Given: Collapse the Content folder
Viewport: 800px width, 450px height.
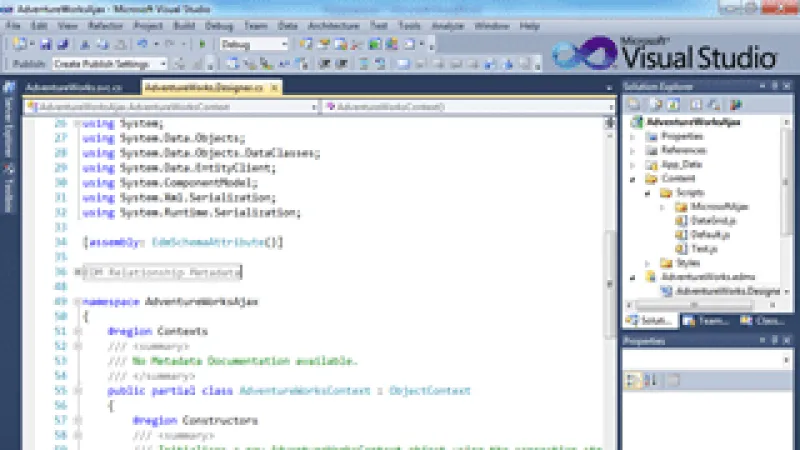Looking at the screenshot, I should (633, 179).
